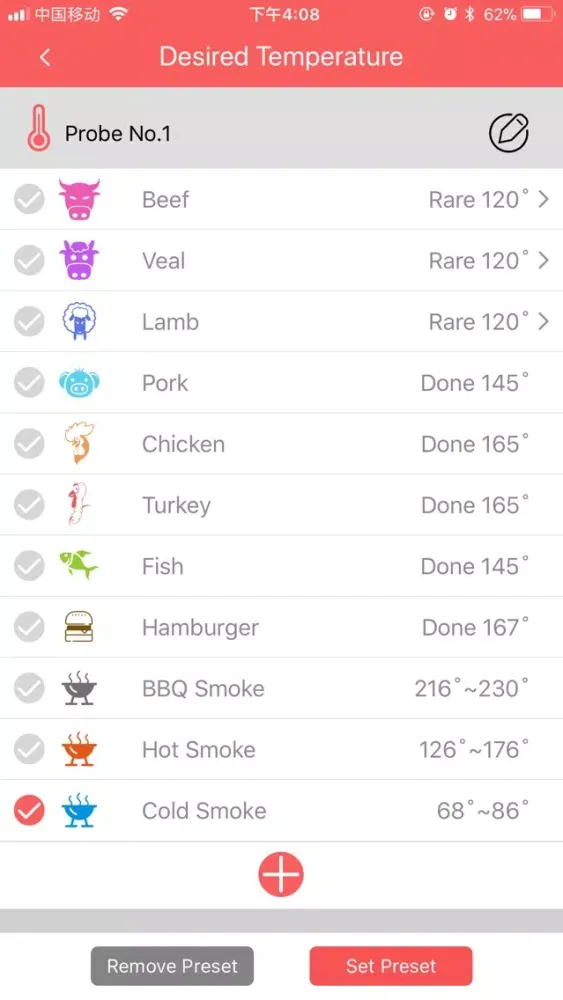Select the Pork Done 145° row
Image resolution: width=563 pixels, height=1000 pixels.
pos(281,383)
